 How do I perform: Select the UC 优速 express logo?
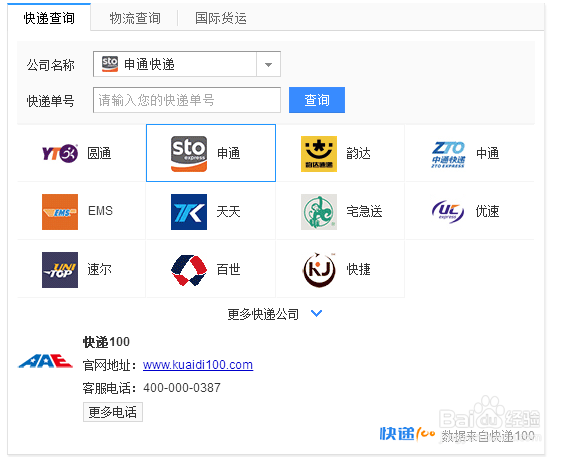(x=448, y=212)
